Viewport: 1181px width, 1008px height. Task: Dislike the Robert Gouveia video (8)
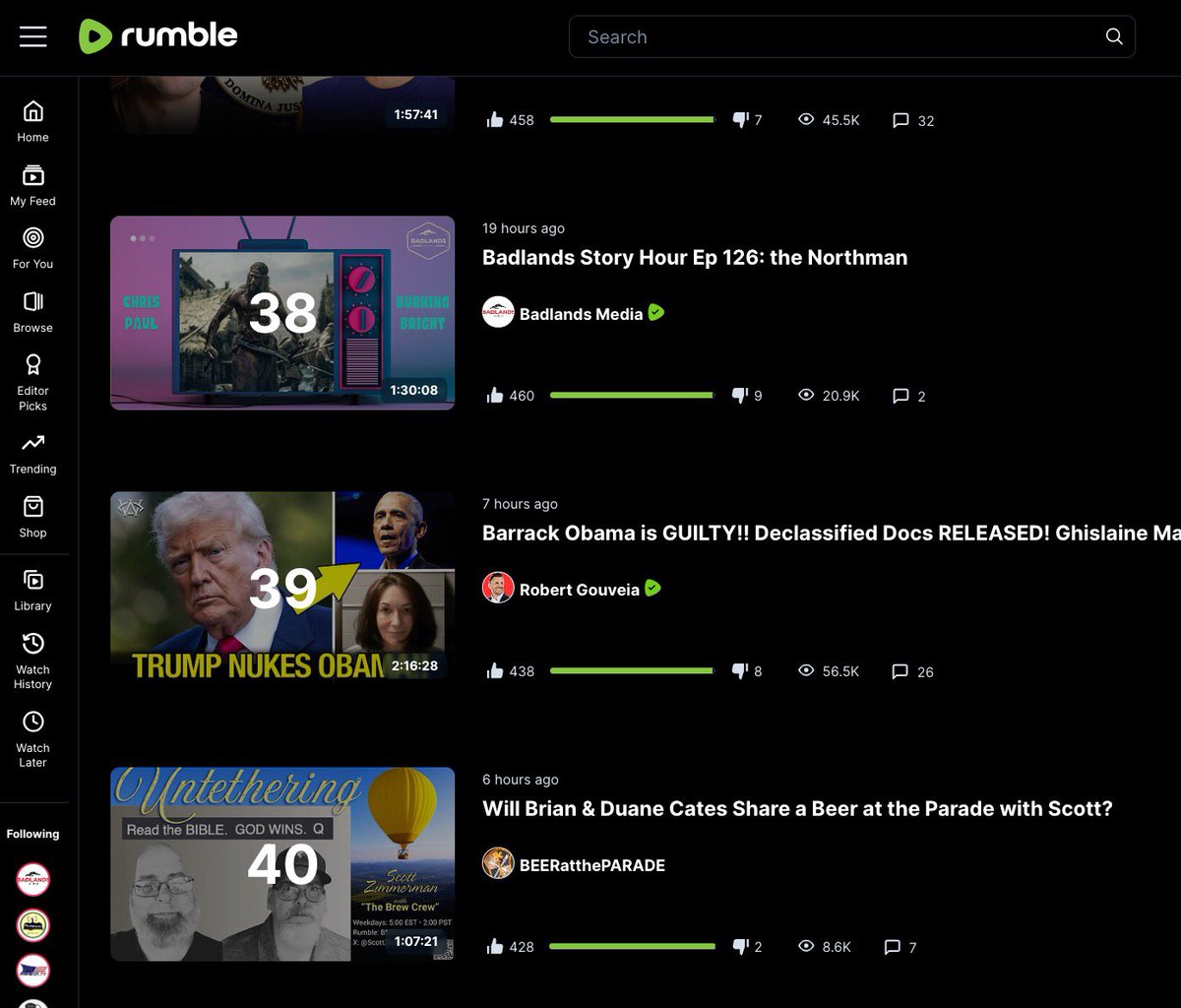741,671
